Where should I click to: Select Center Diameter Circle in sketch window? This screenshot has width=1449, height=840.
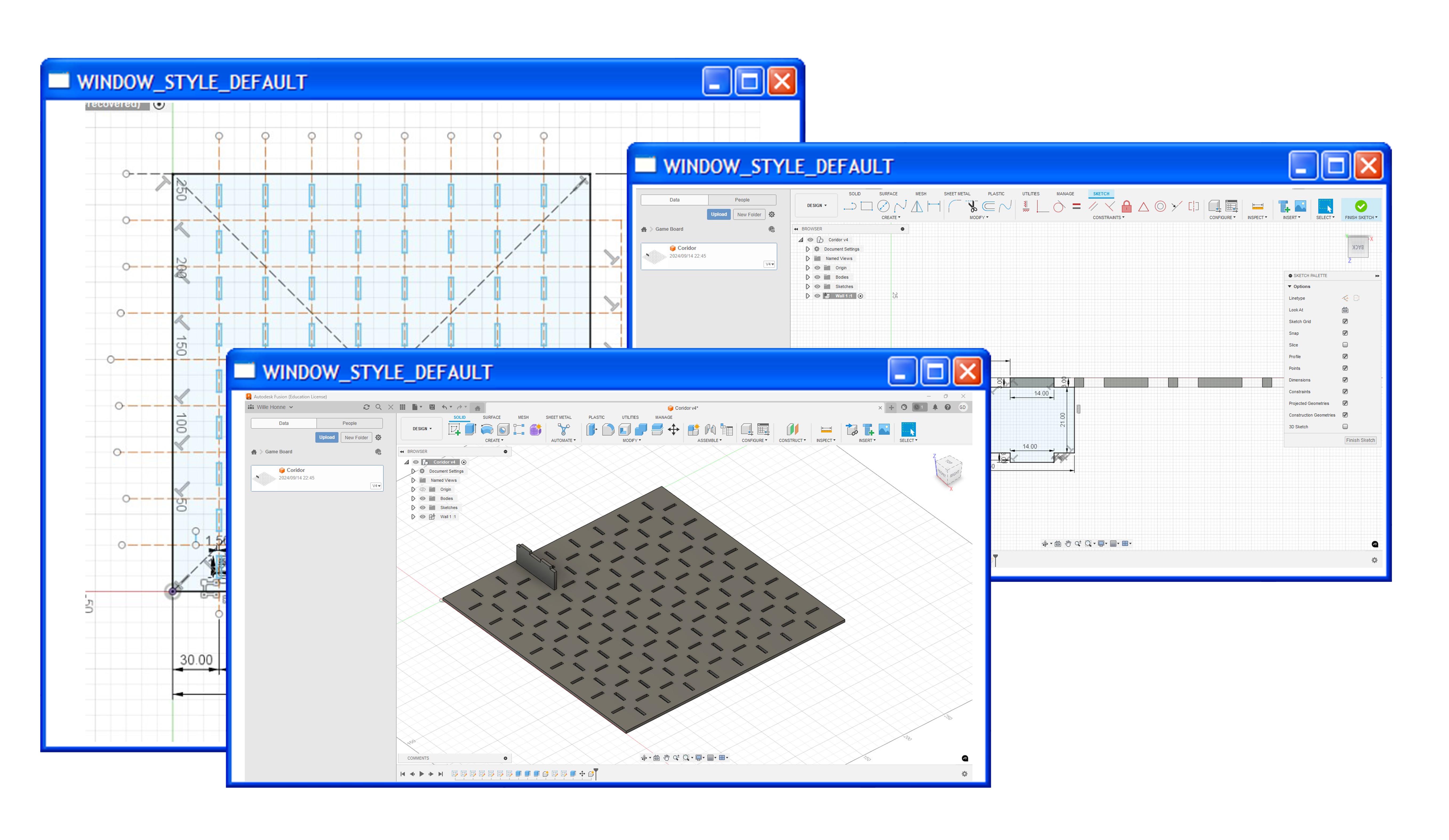[x=883, y=206]
